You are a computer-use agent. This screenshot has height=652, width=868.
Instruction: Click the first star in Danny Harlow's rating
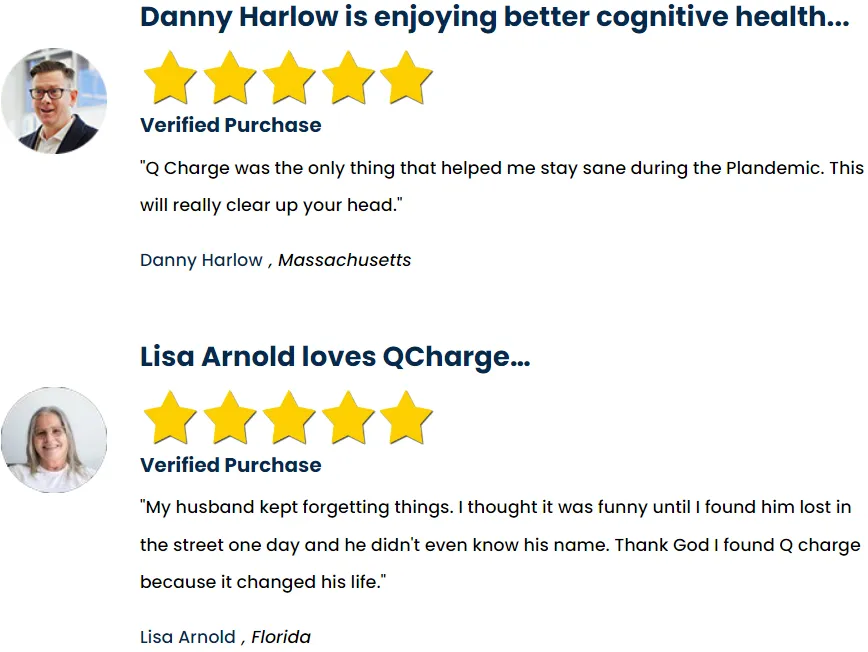[x=170, y=78]
